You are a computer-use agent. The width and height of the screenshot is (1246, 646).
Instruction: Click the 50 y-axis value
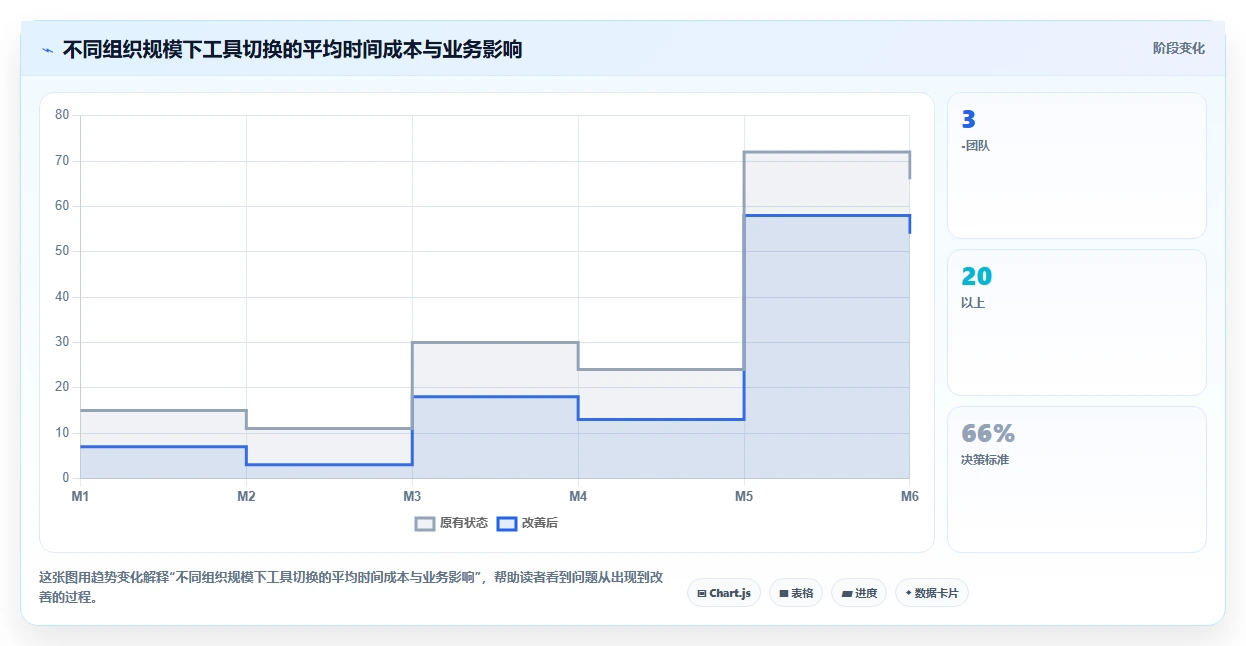[x=62, y=251]
